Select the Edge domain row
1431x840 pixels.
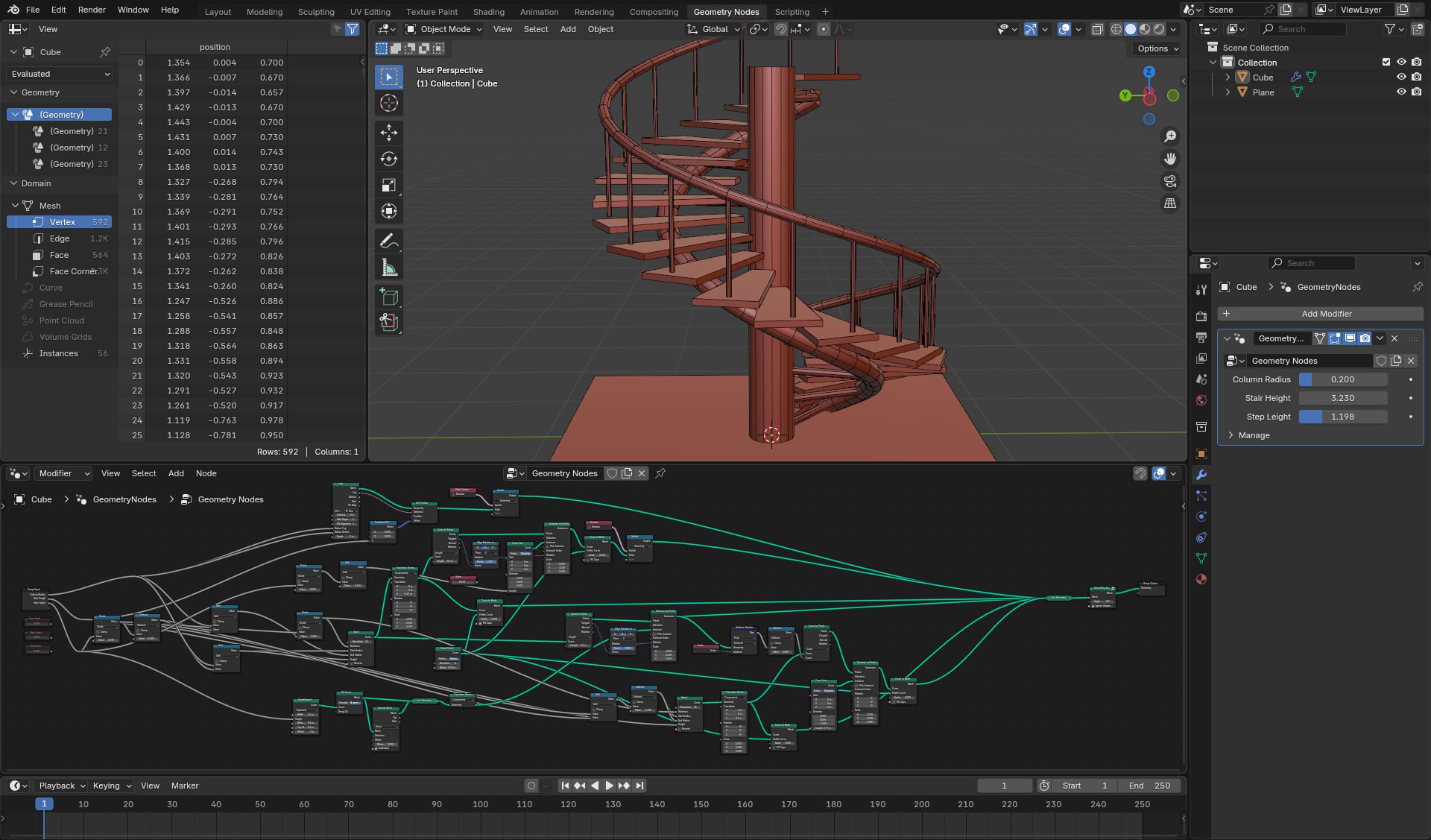(x=60, y=239)
